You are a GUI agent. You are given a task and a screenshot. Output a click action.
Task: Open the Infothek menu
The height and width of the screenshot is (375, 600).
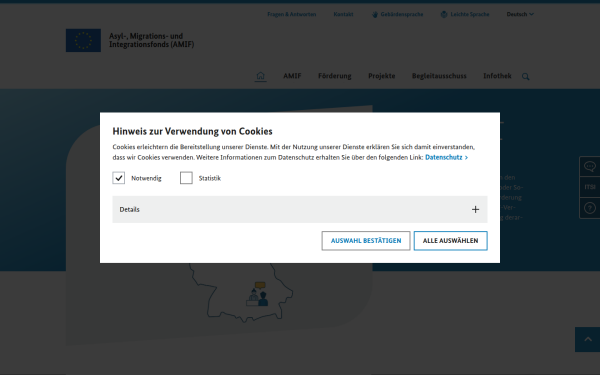497,76
